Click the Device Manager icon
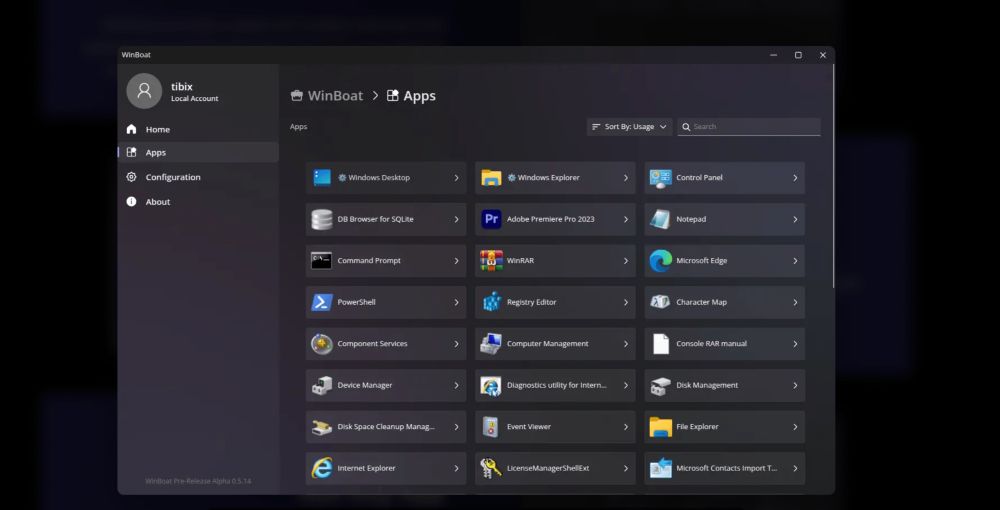This screenshot has width=1000, height=510. pyautogui.click(x=322, y=385)
